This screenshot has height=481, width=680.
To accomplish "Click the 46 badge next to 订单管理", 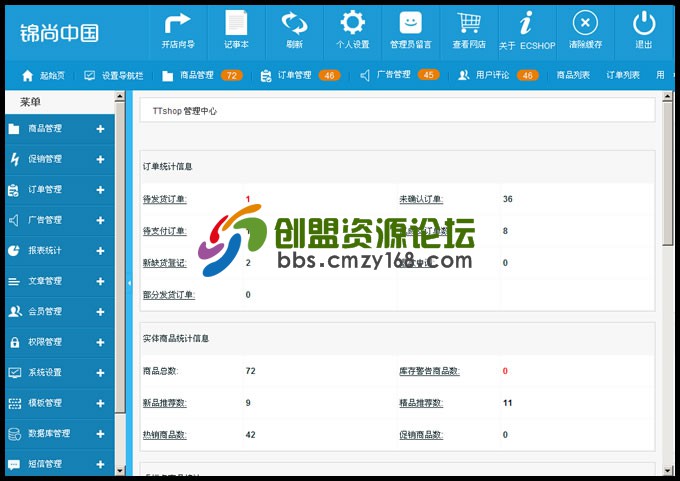I will (x=329, y=75).
